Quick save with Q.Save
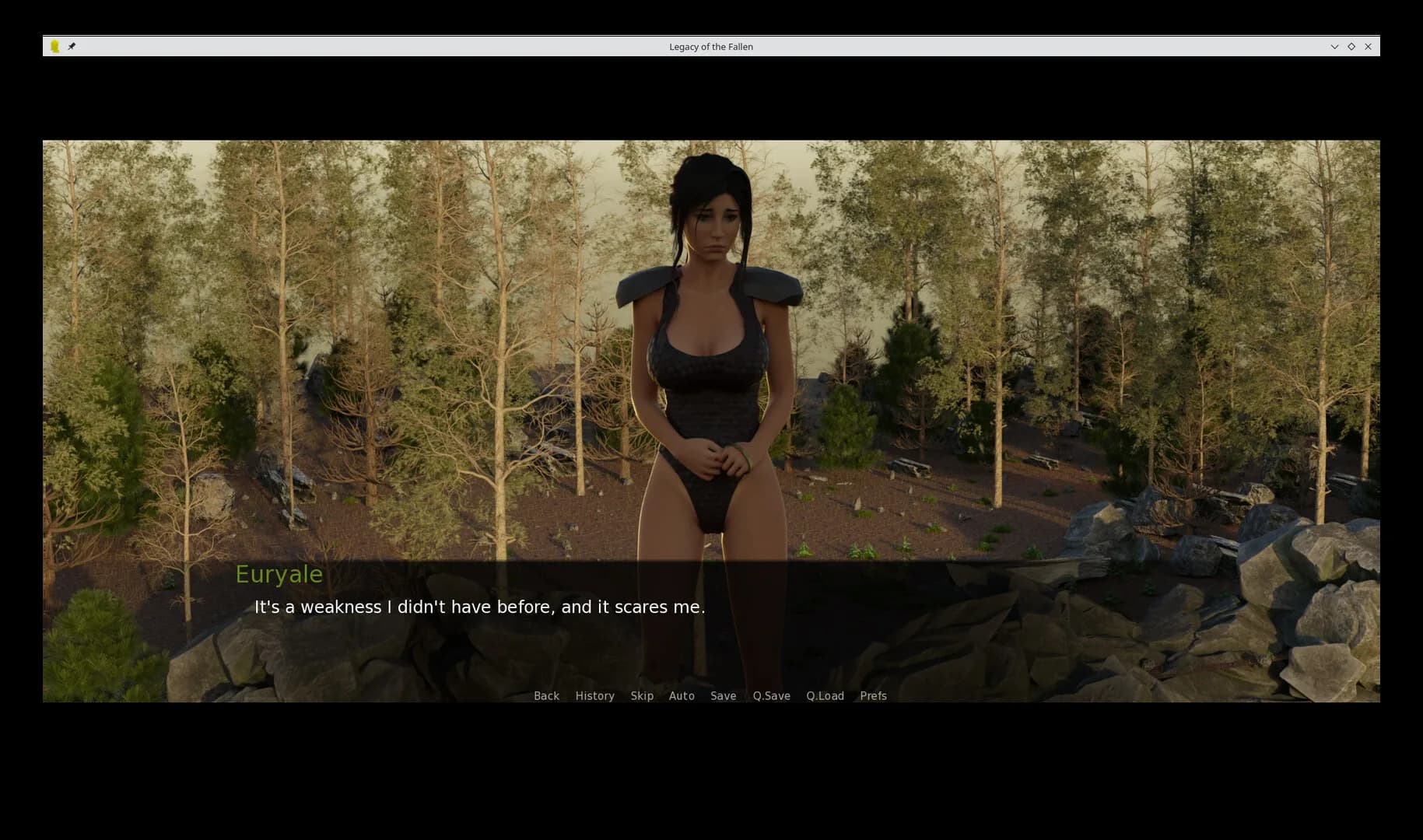This screenshot has width=1423, height=840. (x=771, y=696)
